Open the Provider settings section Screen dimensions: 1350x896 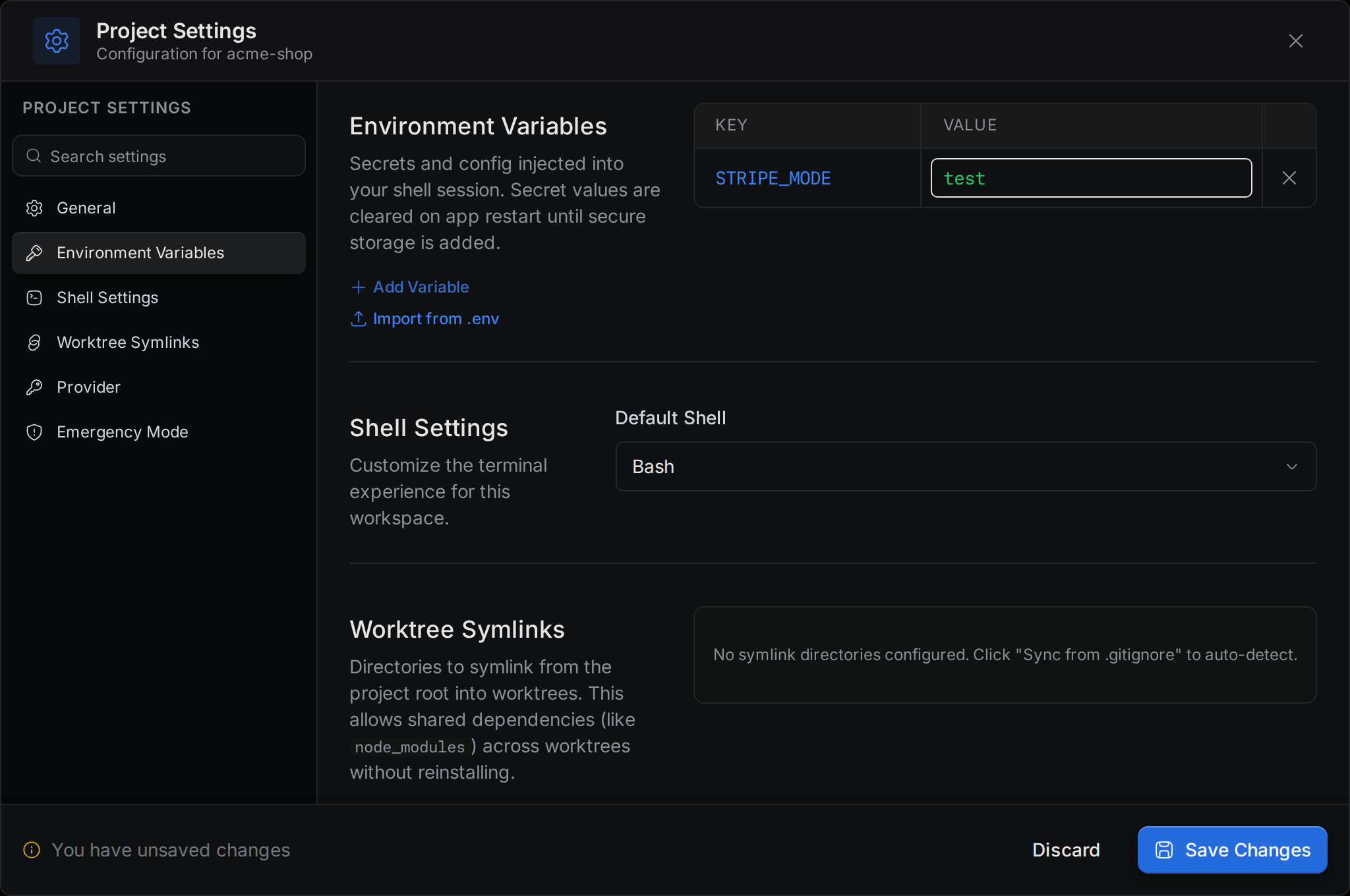(x=159, y=387)
